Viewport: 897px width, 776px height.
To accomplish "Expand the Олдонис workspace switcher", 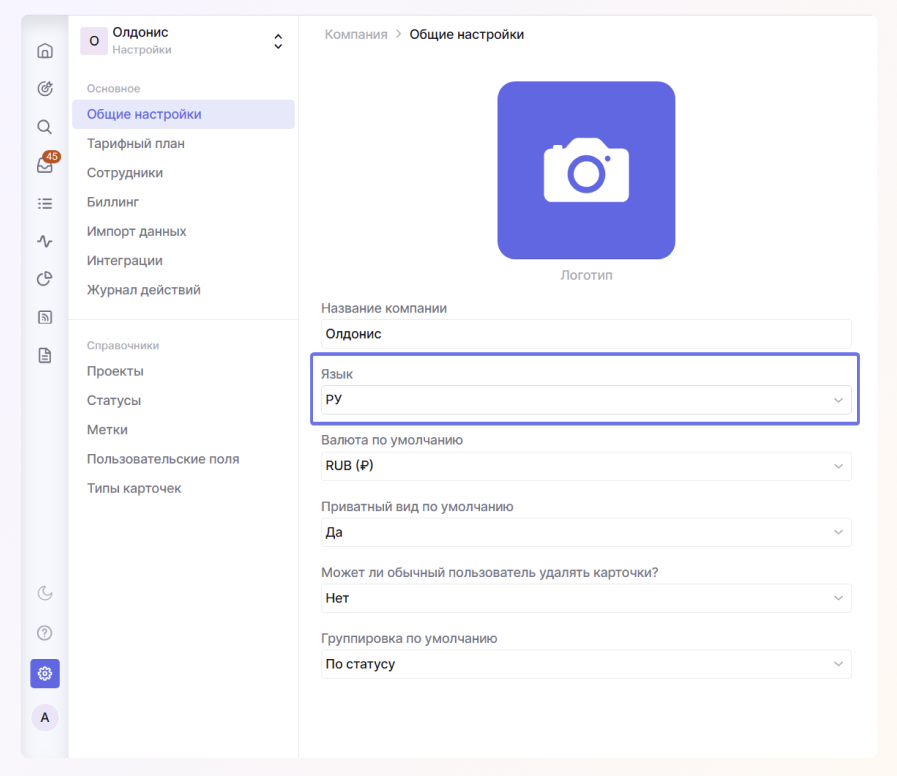I will pyautogui.click(x=278, y=41).
